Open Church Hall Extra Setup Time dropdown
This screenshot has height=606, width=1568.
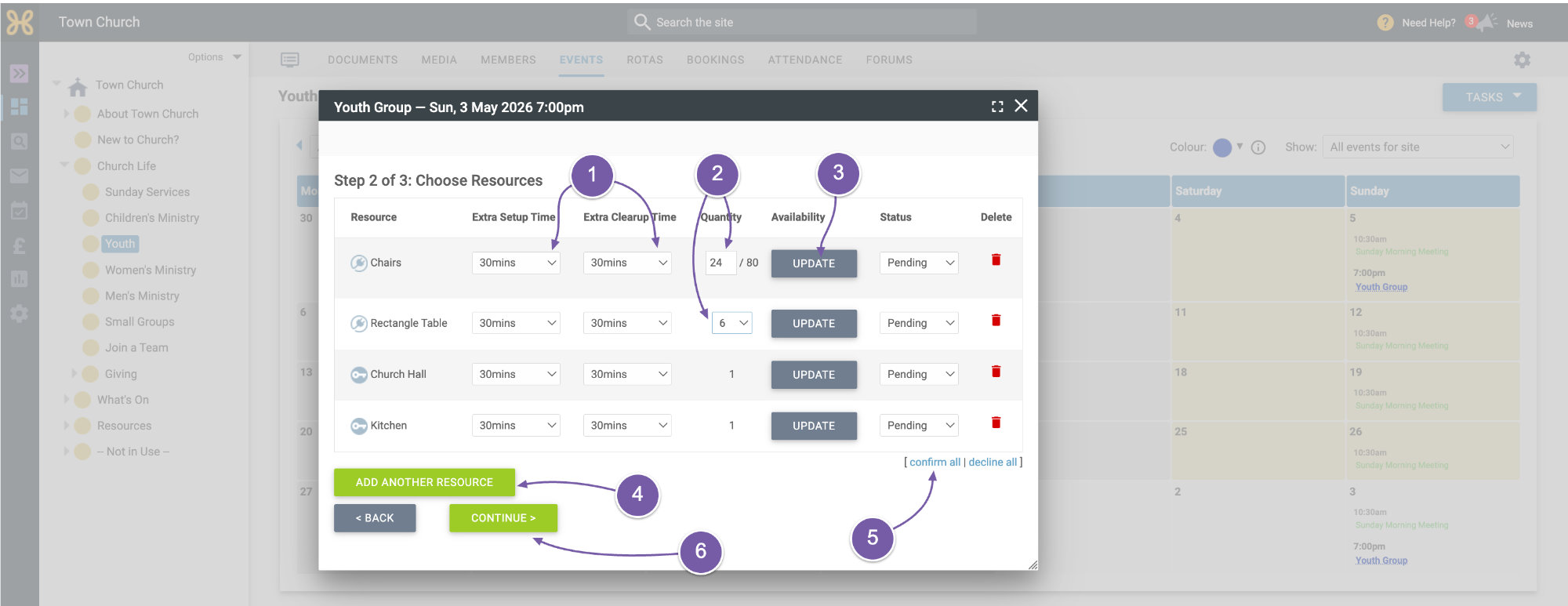[516, 374]
